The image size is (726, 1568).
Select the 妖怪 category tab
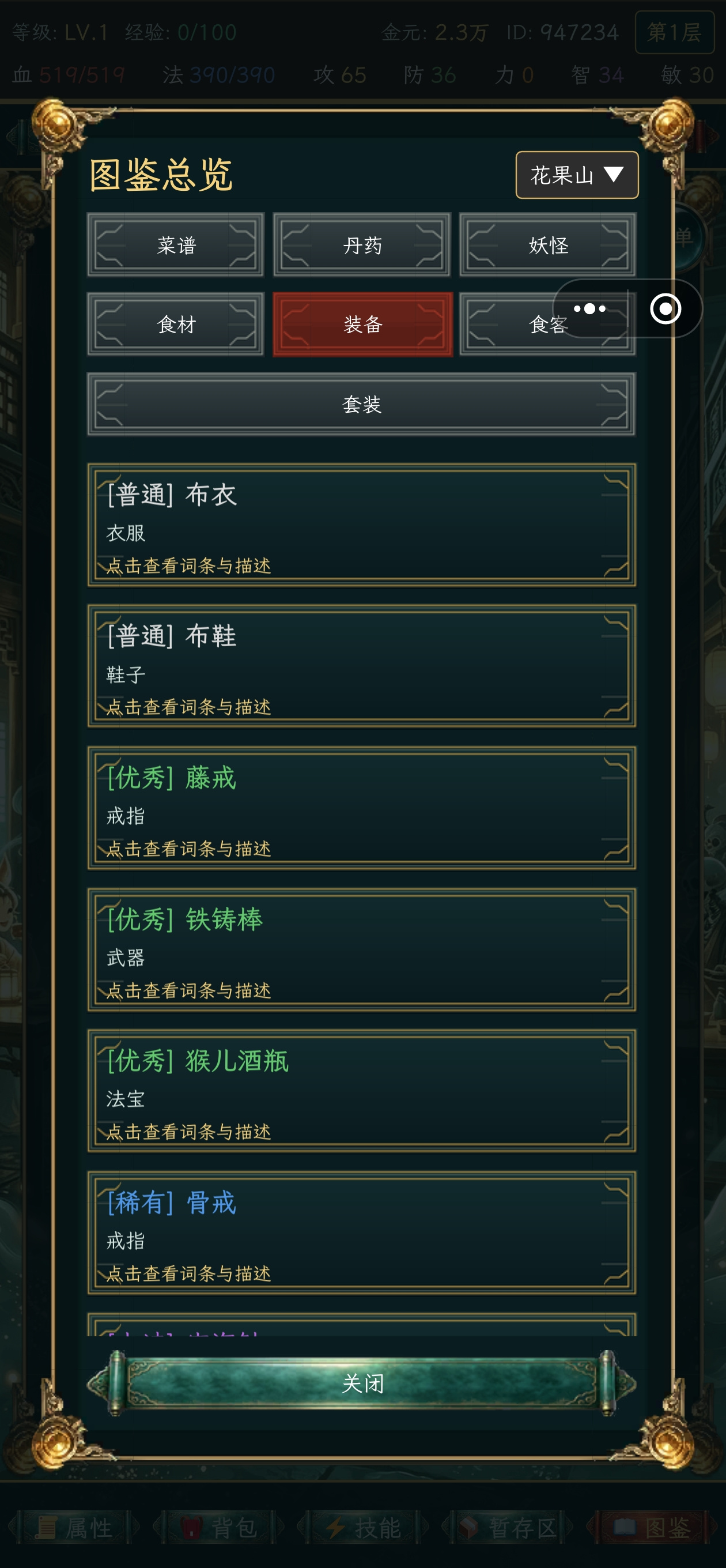548,244
